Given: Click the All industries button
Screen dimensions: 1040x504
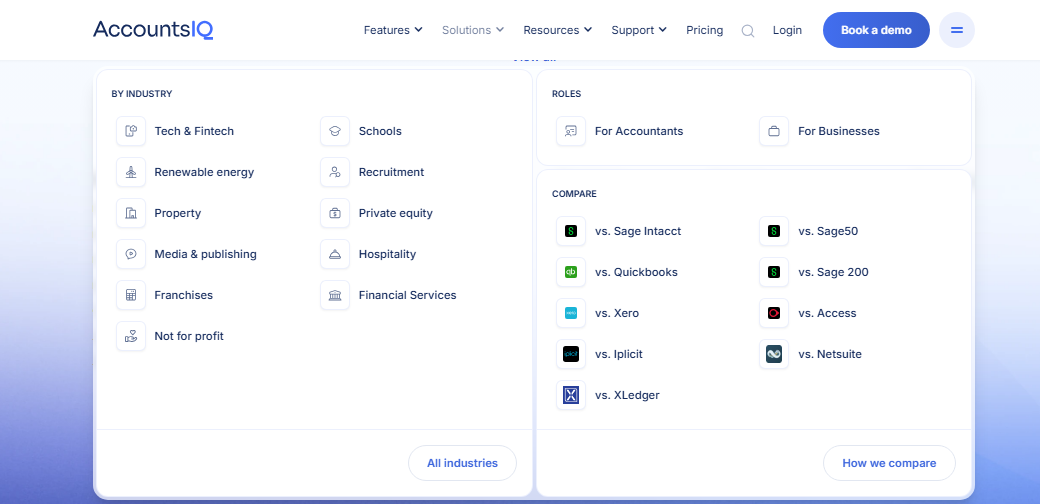Looking at the screenshot, I should (462, 463).
